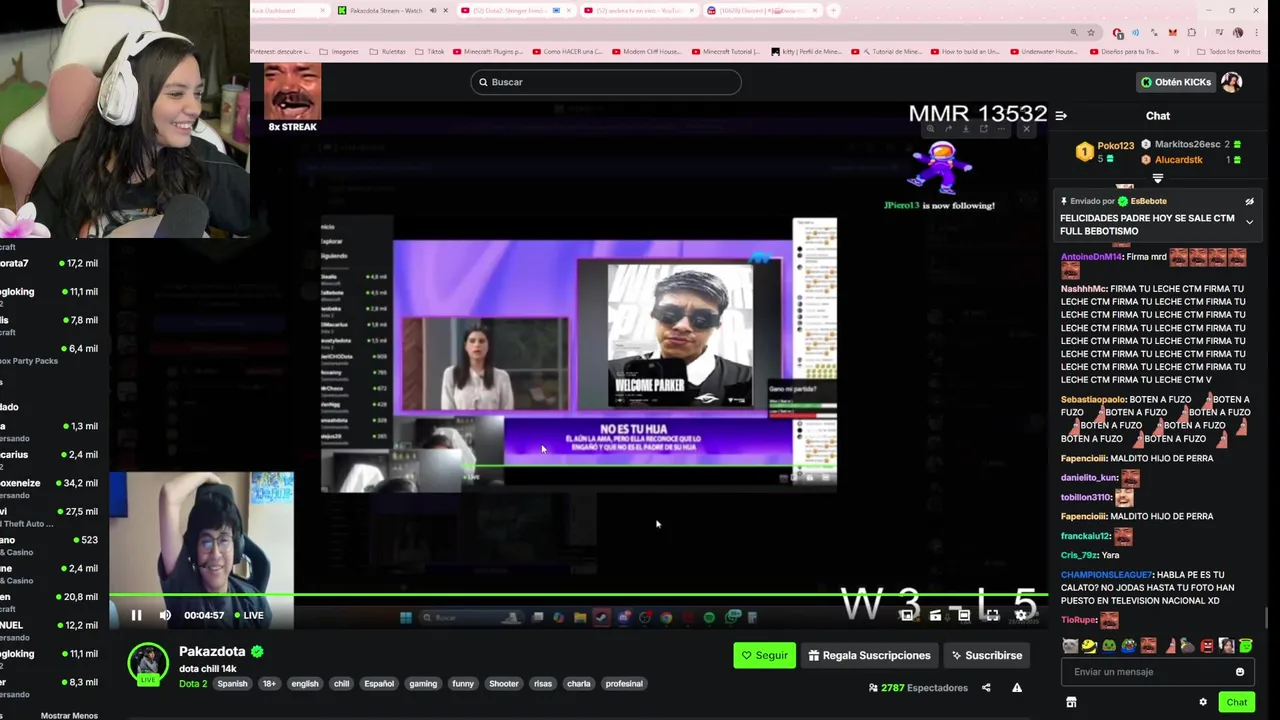Select the Spanish tag
The height and width of the screenshot is (720, 1280).
click(232, 684)
